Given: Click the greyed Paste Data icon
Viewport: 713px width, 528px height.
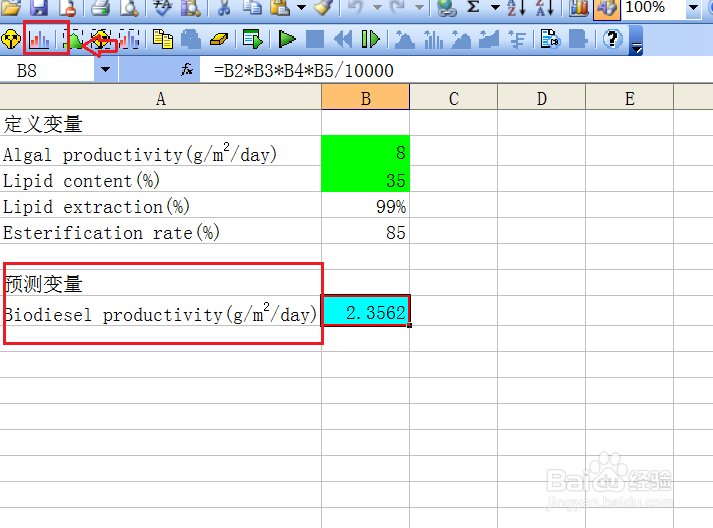Looking at the screenshot, I should click(x=191, y=40).
